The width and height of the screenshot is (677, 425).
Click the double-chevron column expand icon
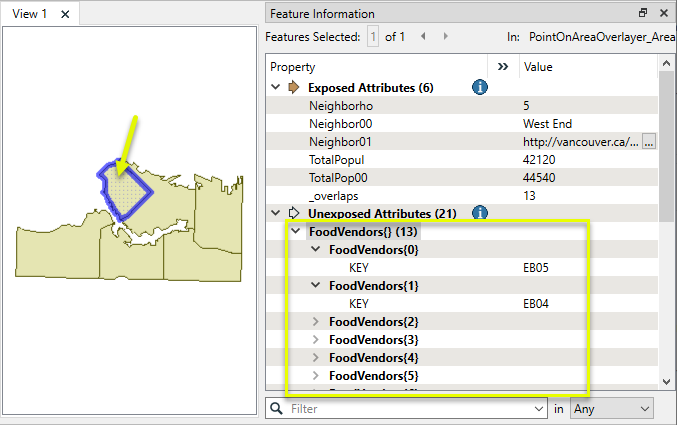point(503,67)
